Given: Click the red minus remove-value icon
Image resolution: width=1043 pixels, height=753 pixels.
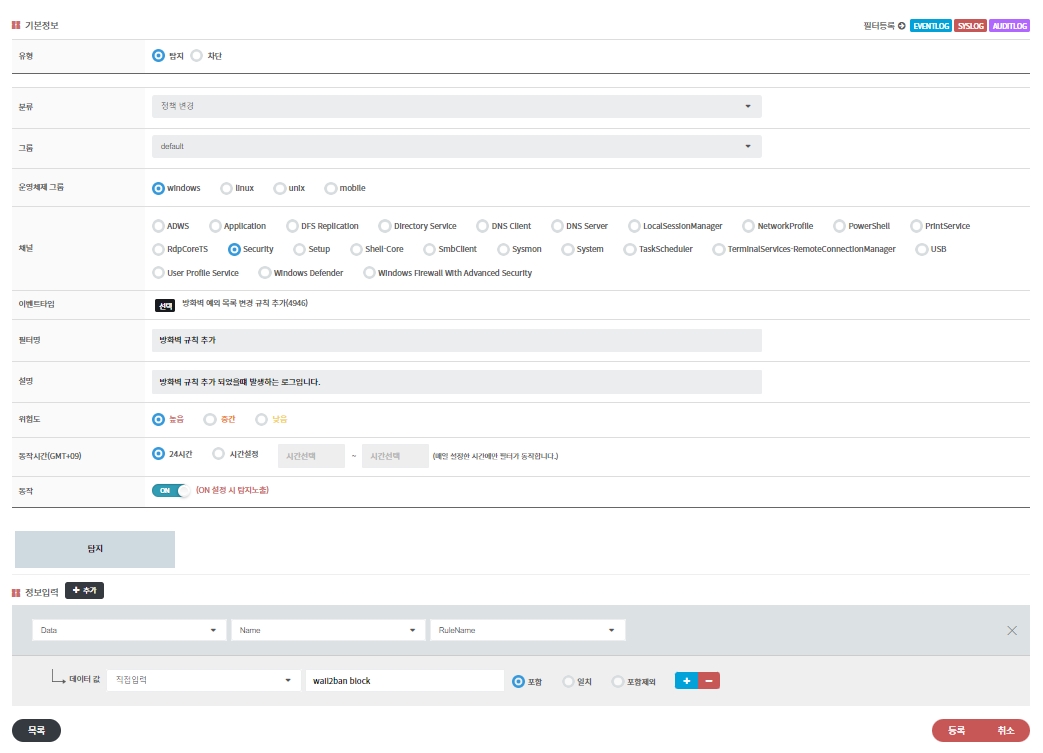Looking at the screenshot, I should 709,681.
